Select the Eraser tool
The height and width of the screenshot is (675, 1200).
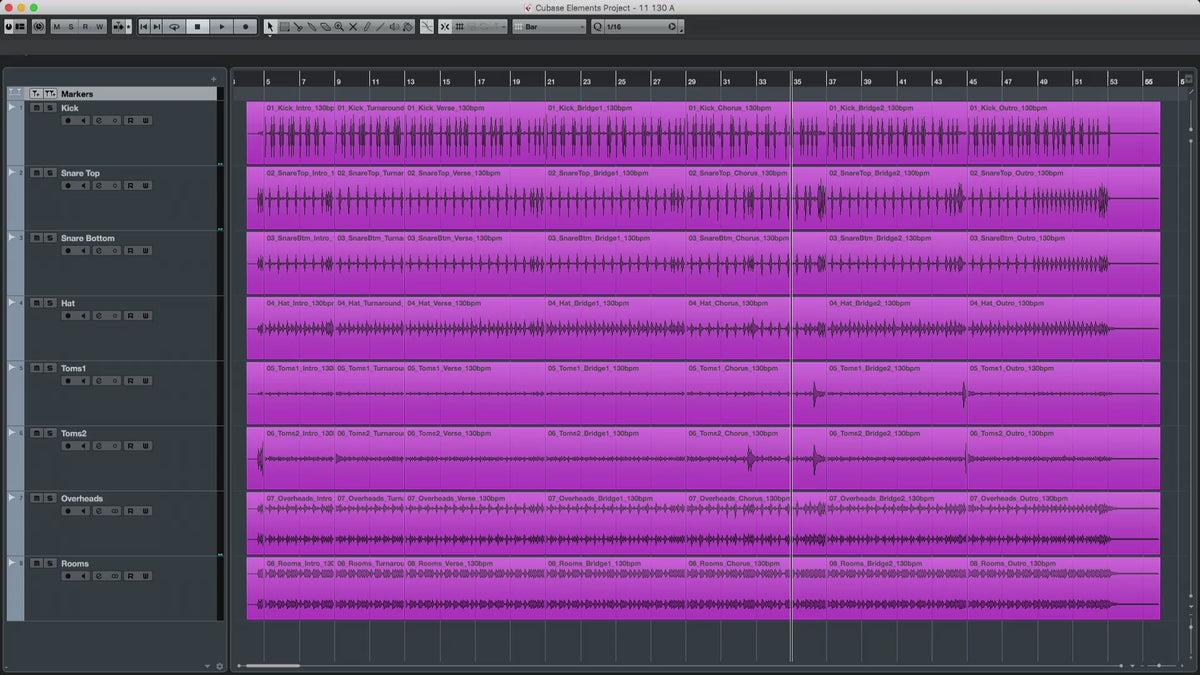326,27
